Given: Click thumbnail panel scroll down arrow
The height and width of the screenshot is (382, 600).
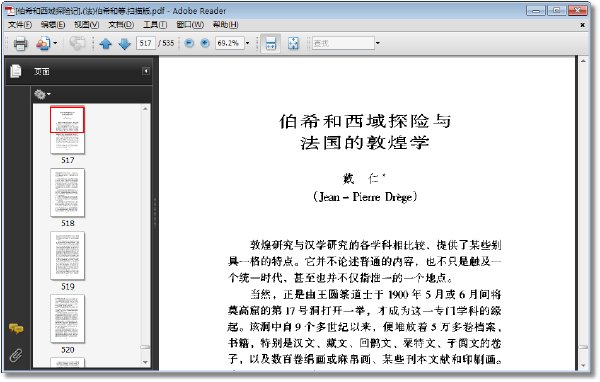Looking at the screenshot, I should pos(145,362).
